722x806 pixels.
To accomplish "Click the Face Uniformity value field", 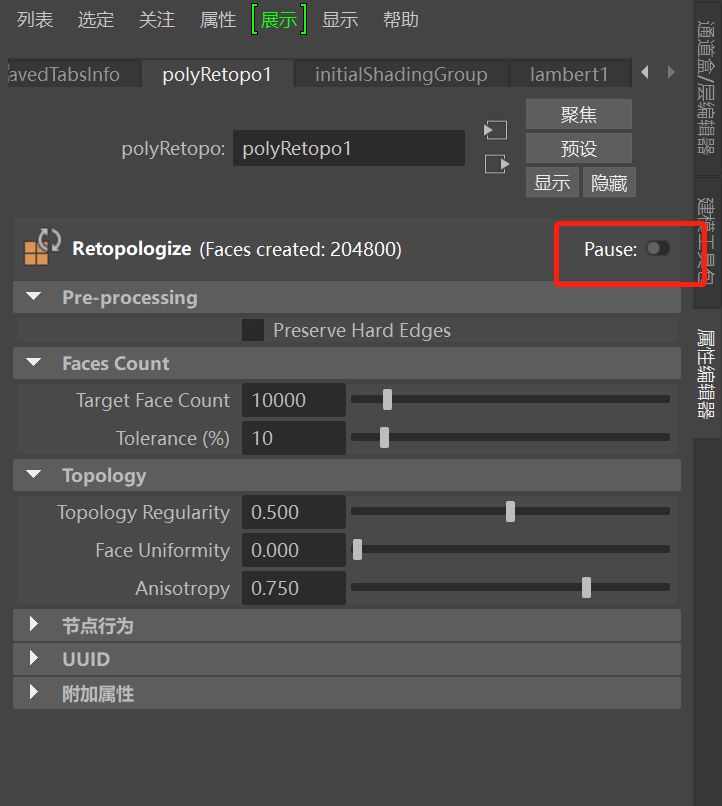I will click(x=294, y=550).
